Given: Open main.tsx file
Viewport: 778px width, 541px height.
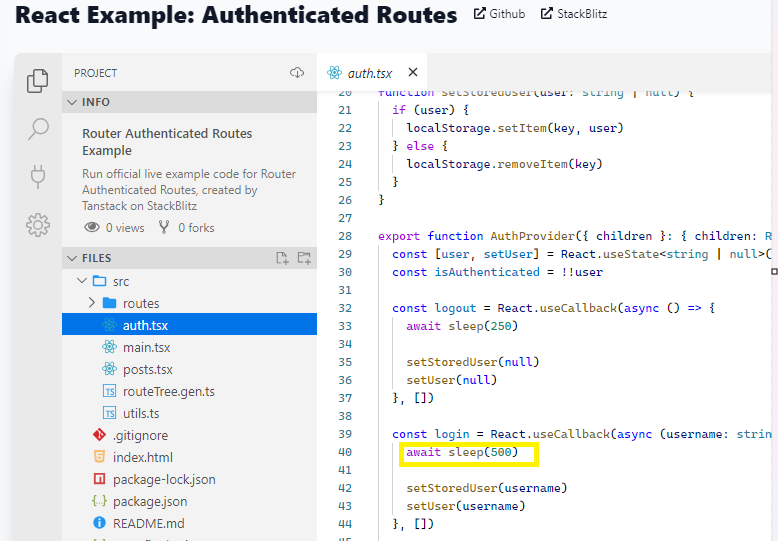Looking at the screenshot, I should coord(146,347).
